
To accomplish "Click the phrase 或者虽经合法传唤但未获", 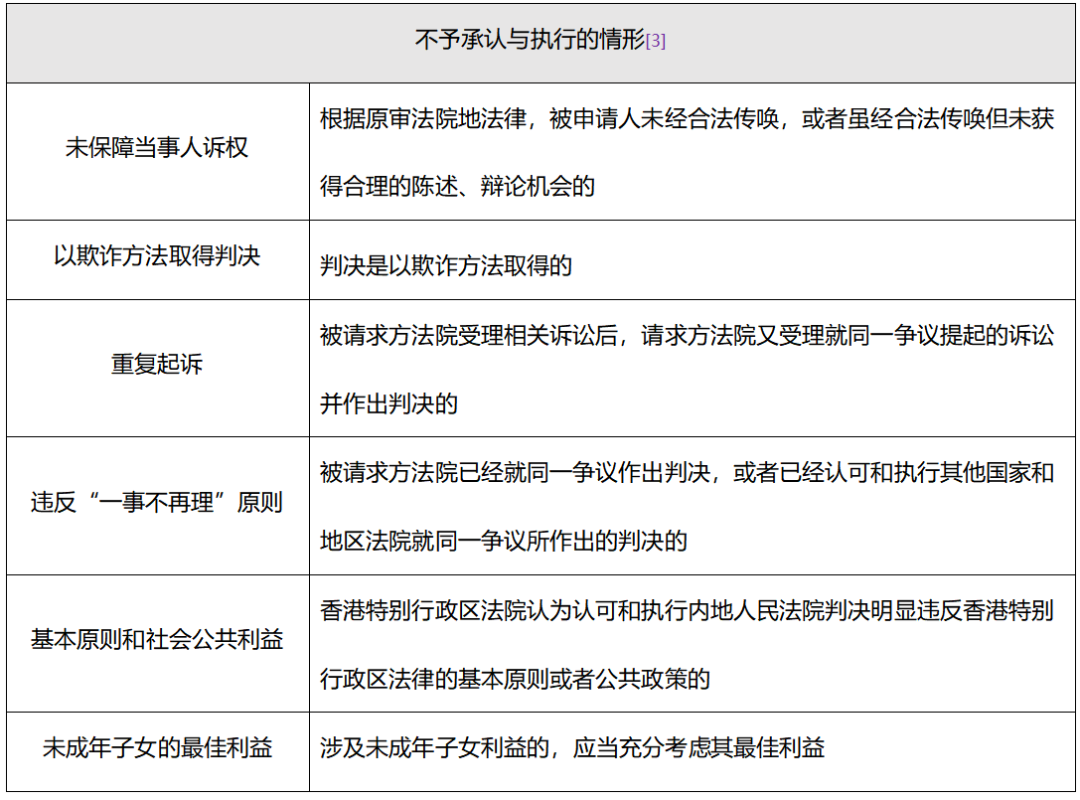I will [x=928, y=119].
